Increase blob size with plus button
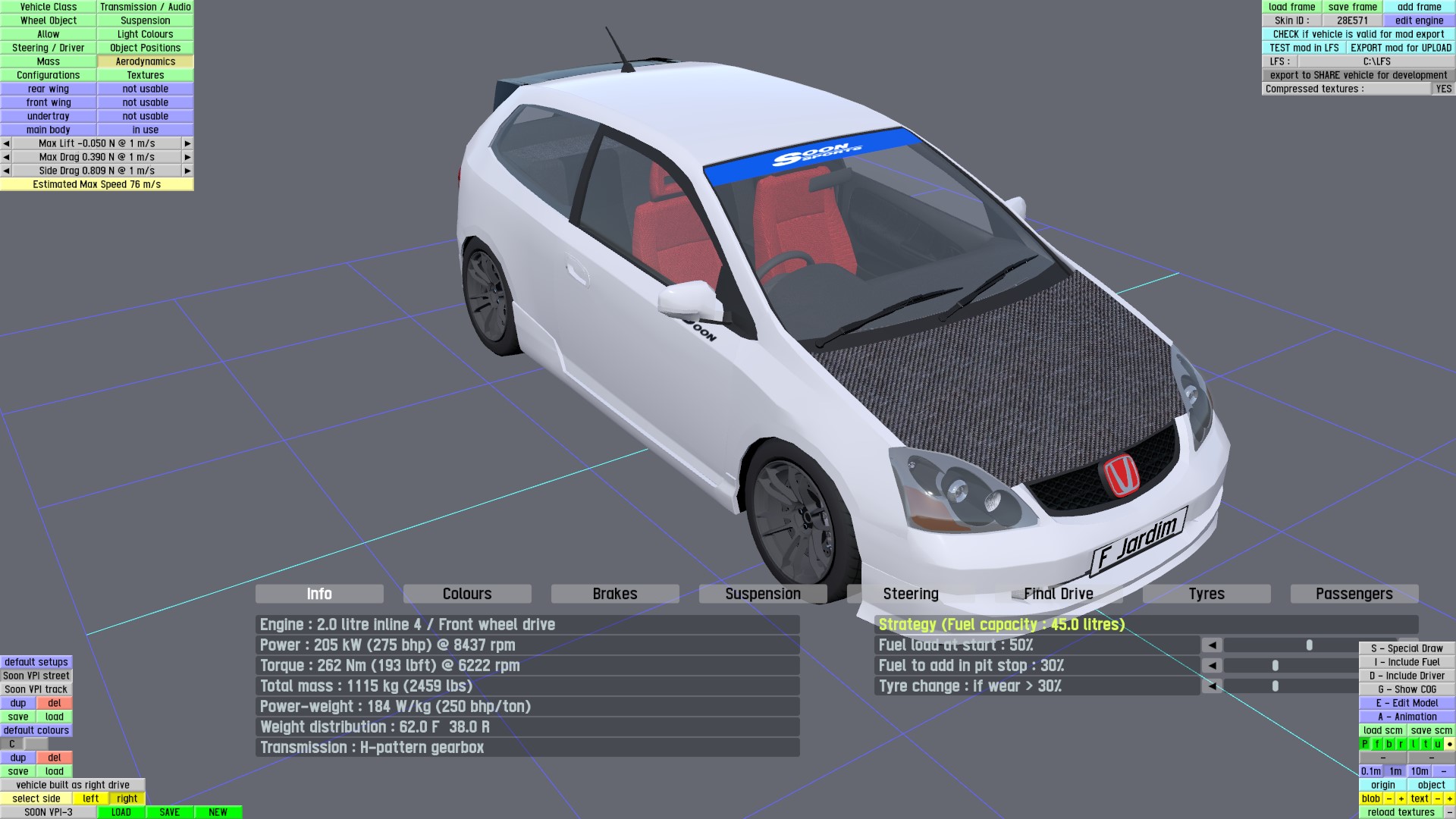Screen dimensions: 1456x819 (1401, 799)
